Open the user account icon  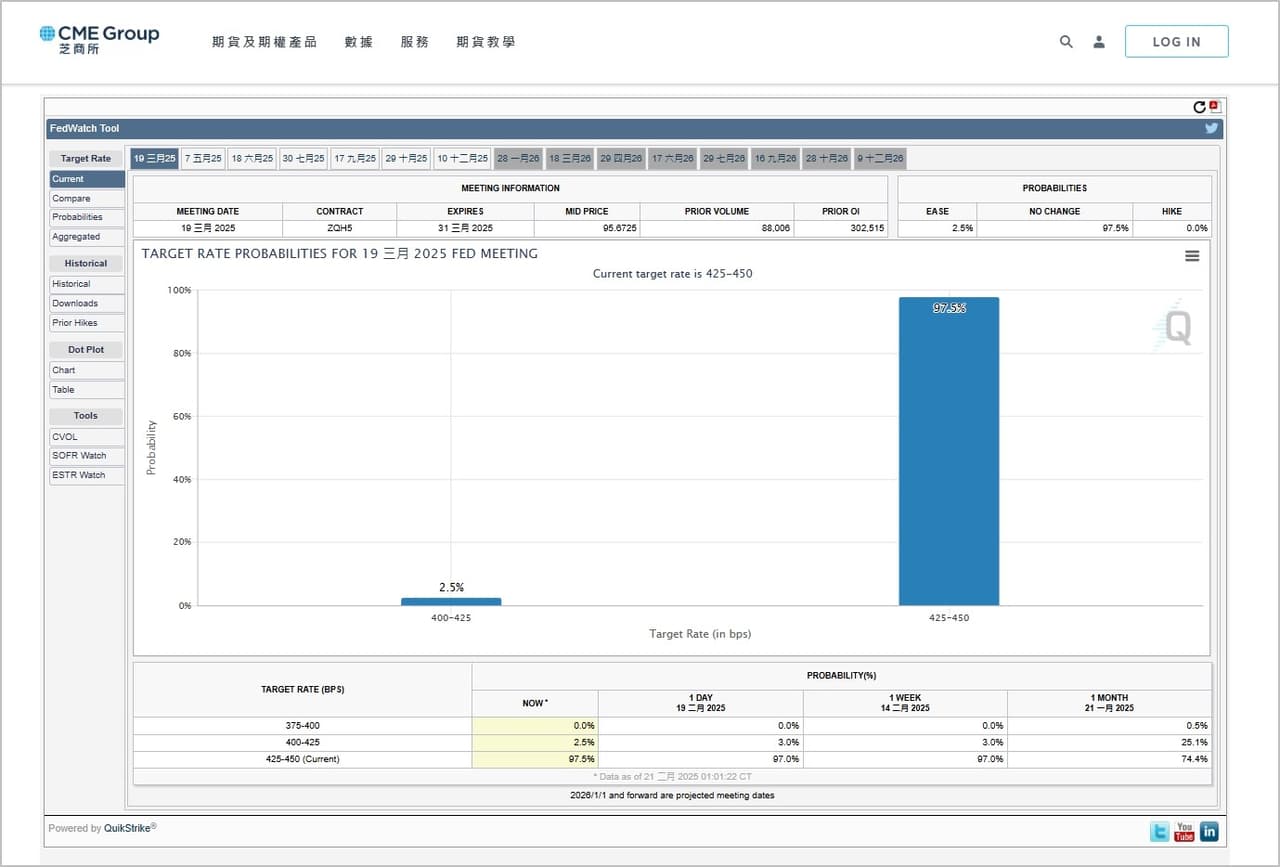tap(1099, 42)
